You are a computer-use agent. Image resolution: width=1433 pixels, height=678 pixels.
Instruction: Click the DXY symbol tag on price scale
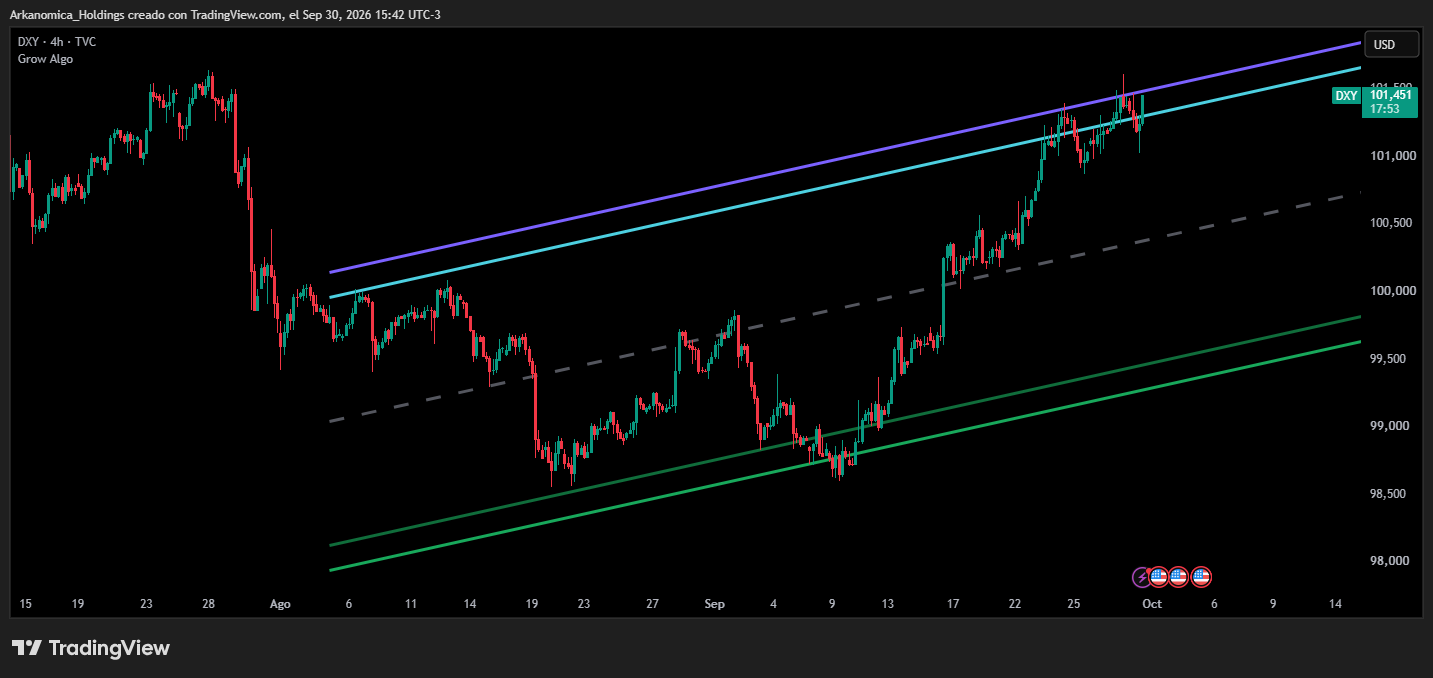1346,95
